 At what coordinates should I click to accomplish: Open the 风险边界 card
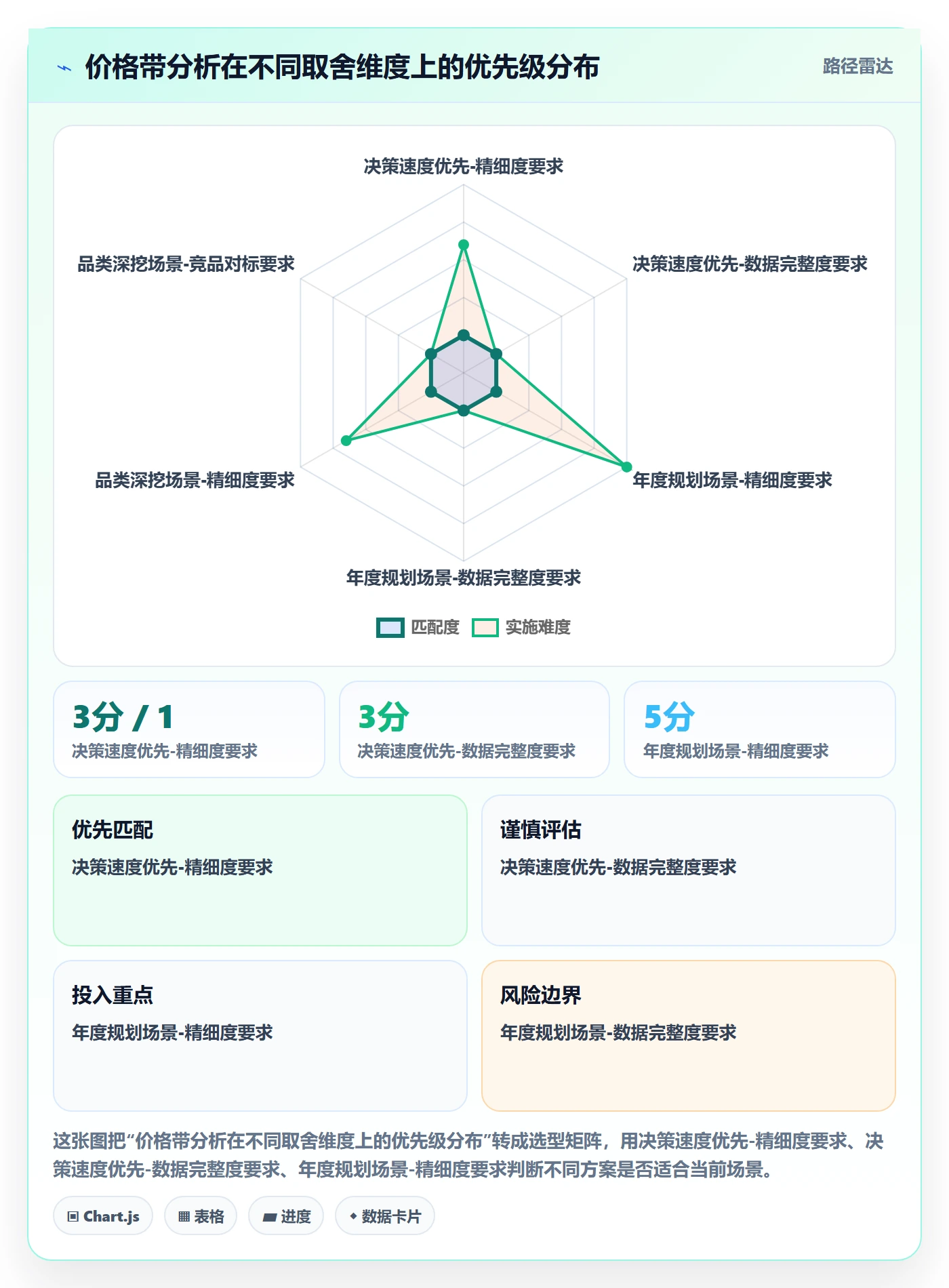coord(689,1036)
